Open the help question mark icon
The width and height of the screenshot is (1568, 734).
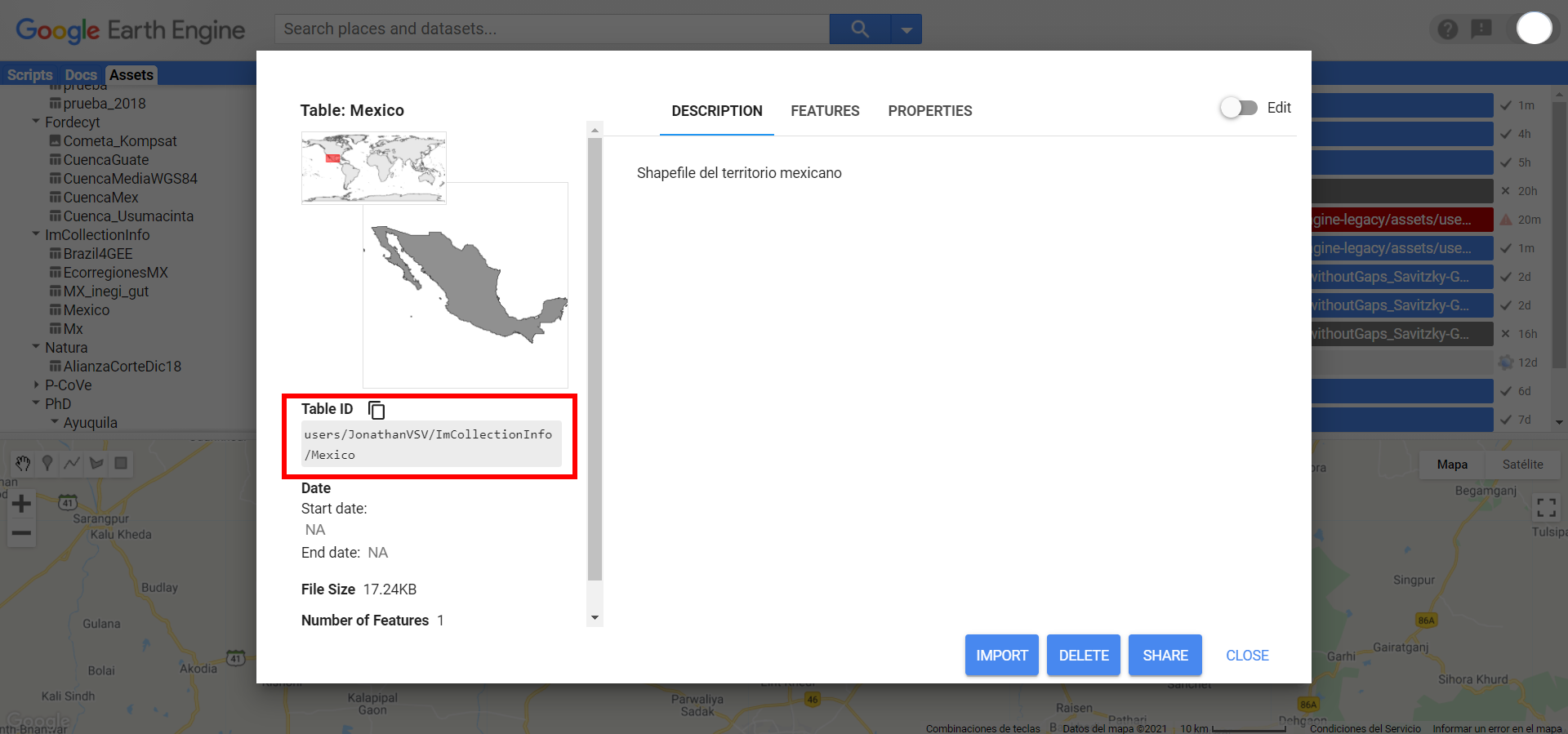[1448, 29]
